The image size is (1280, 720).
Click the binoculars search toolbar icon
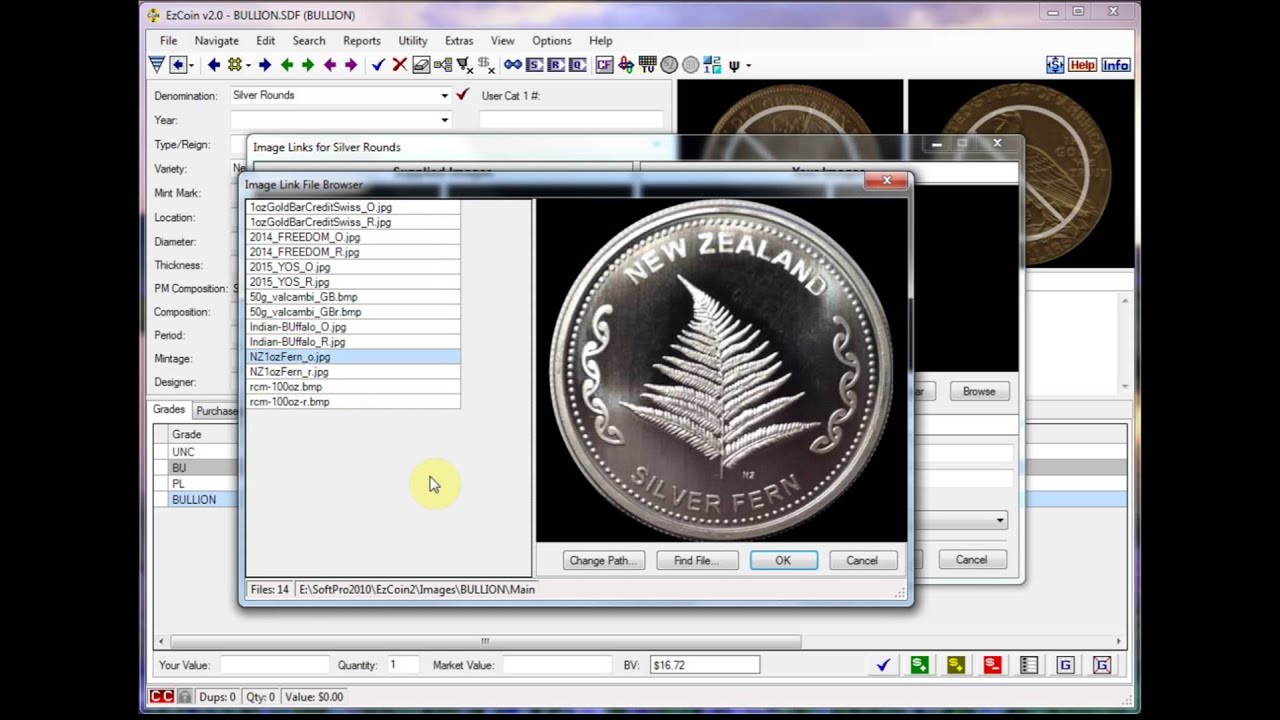[513, 65]
